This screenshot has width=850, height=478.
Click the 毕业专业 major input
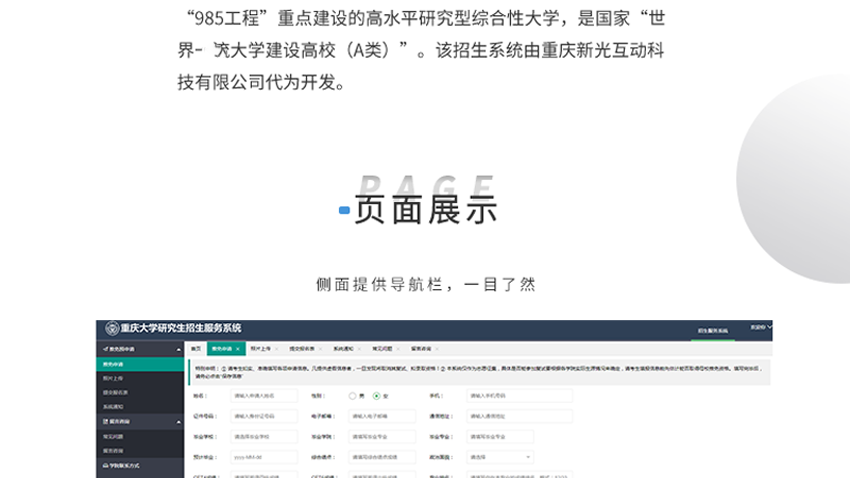(500, 437)
